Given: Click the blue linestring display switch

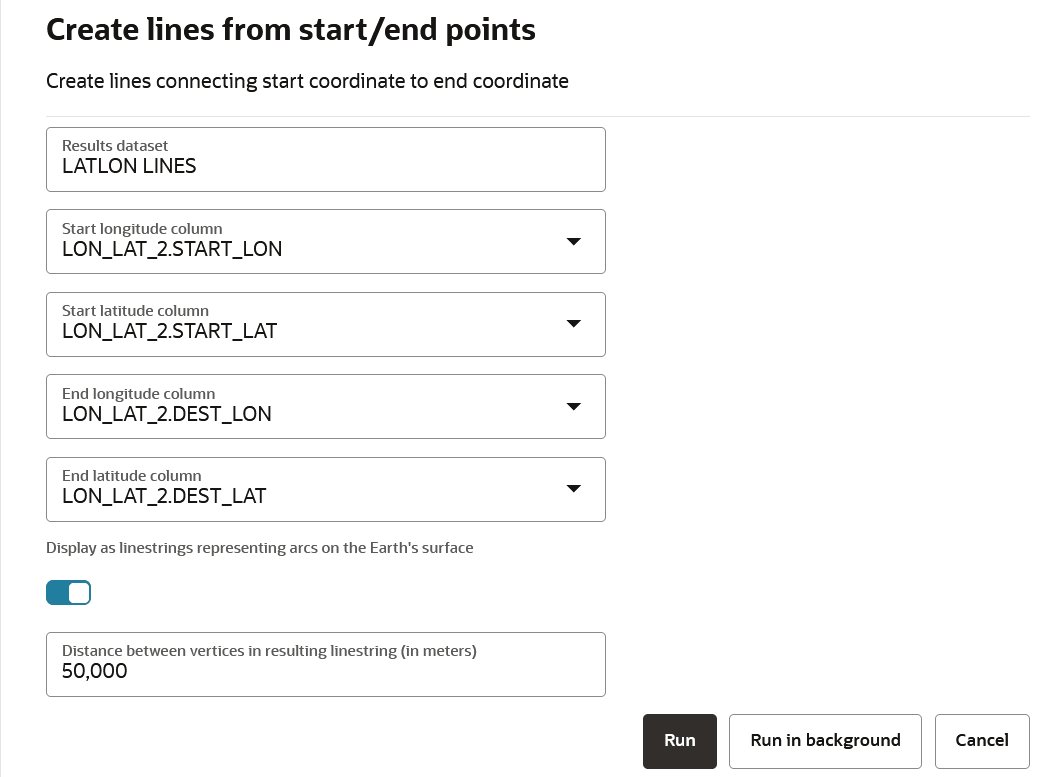Looking at the screenshot, I should click(x=68, y=592).
